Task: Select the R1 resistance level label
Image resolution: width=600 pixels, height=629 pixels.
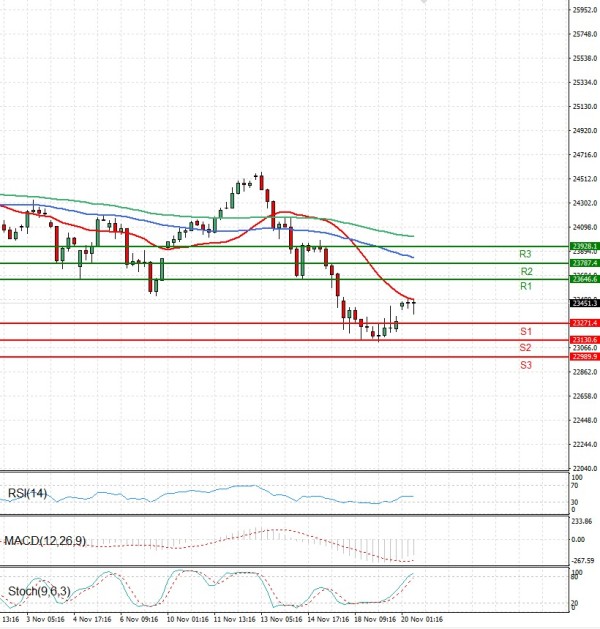Action: tap(525, 287)
